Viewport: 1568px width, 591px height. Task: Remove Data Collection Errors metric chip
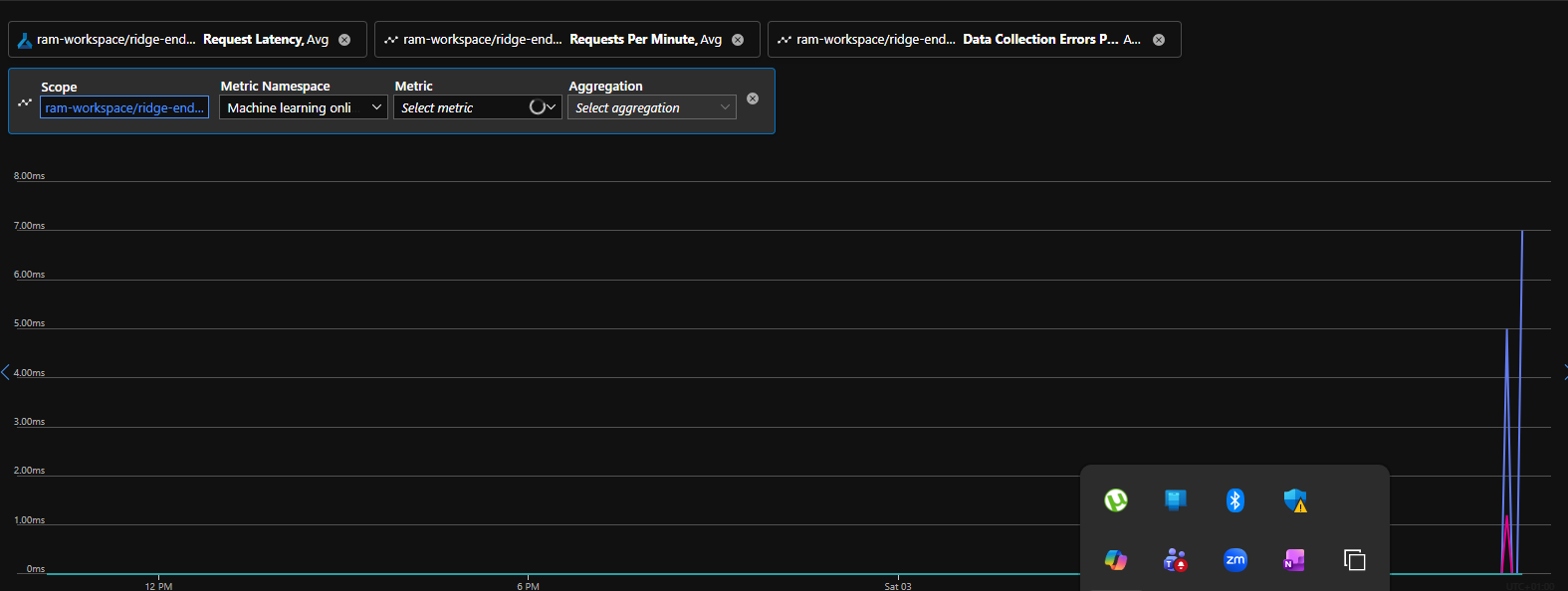pyautogui.click(x=1159, y=40)
